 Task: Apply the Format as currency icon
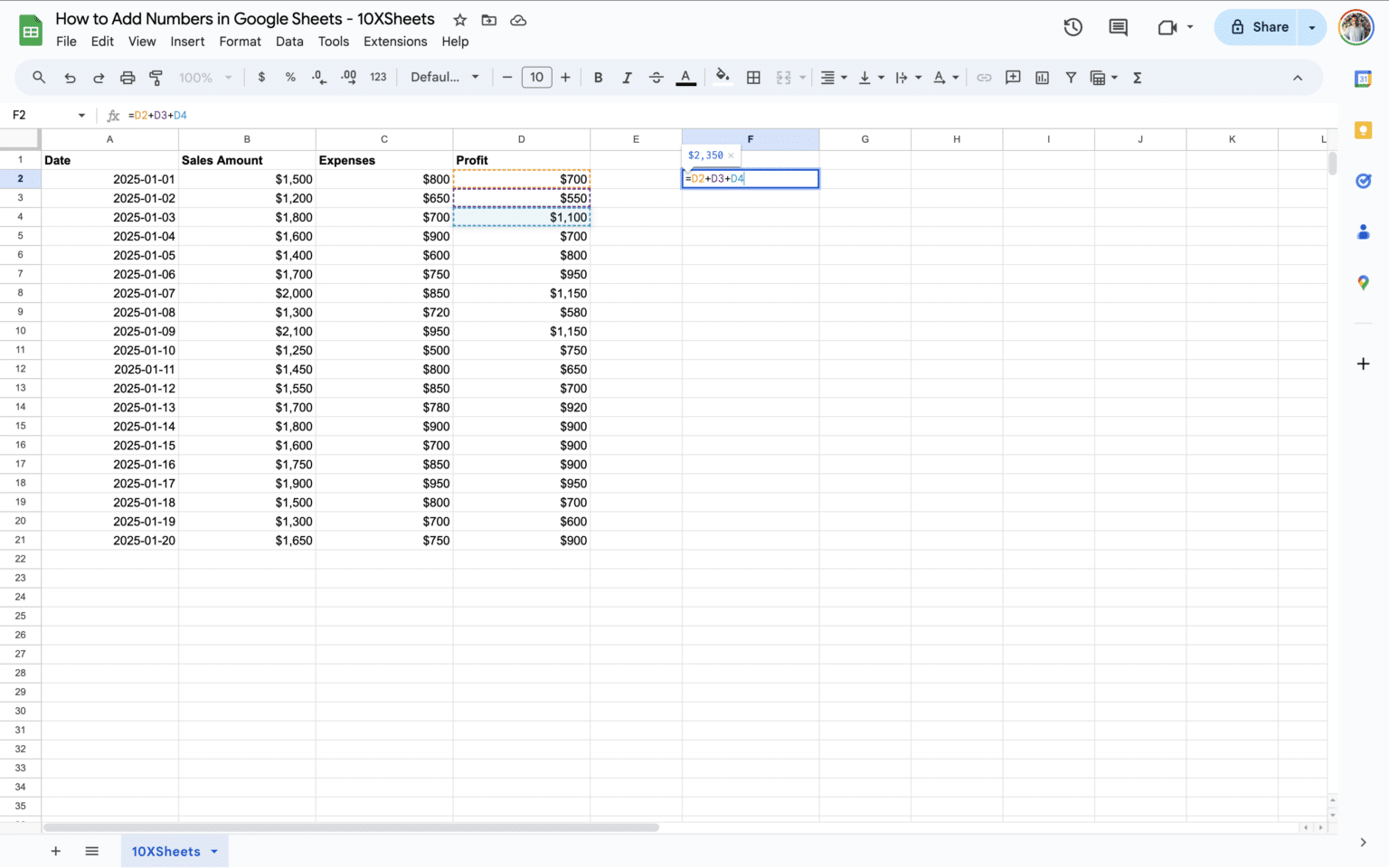261,77
